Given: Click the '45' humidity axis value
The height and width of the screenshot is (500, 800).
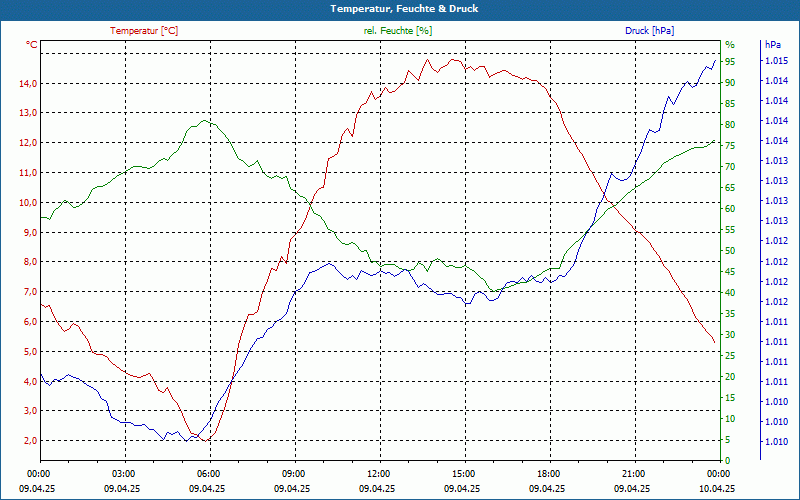Looking at the screenshot, I should [730, 271].
